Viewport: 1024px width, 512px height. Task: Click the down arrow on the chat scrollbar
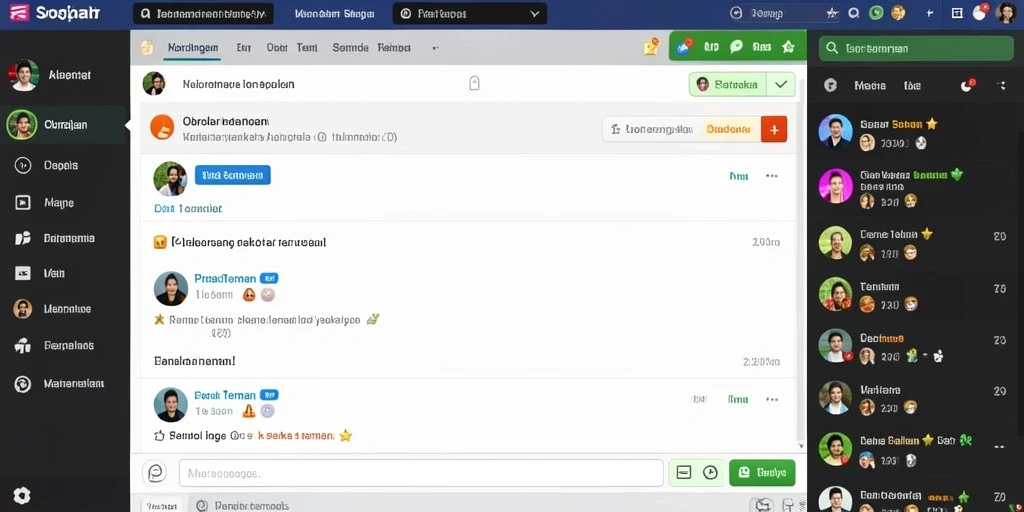pyautogui.click(x=801, y=446)
